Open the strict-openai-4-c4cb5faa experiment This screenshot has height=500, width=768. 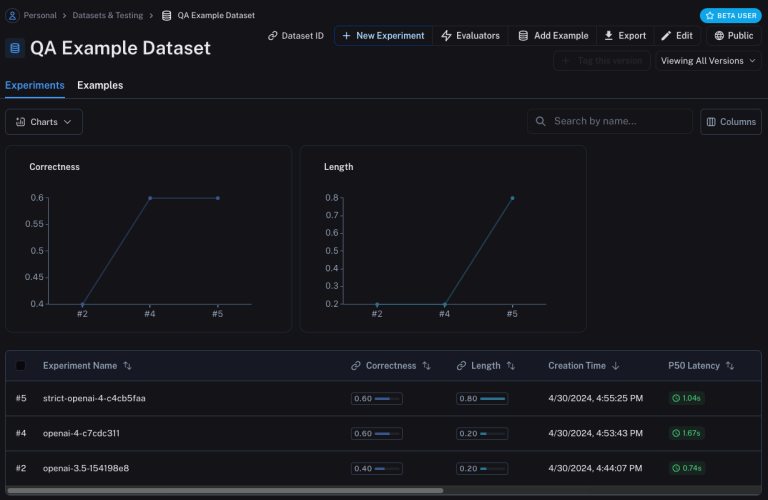[x=94, y=398]
